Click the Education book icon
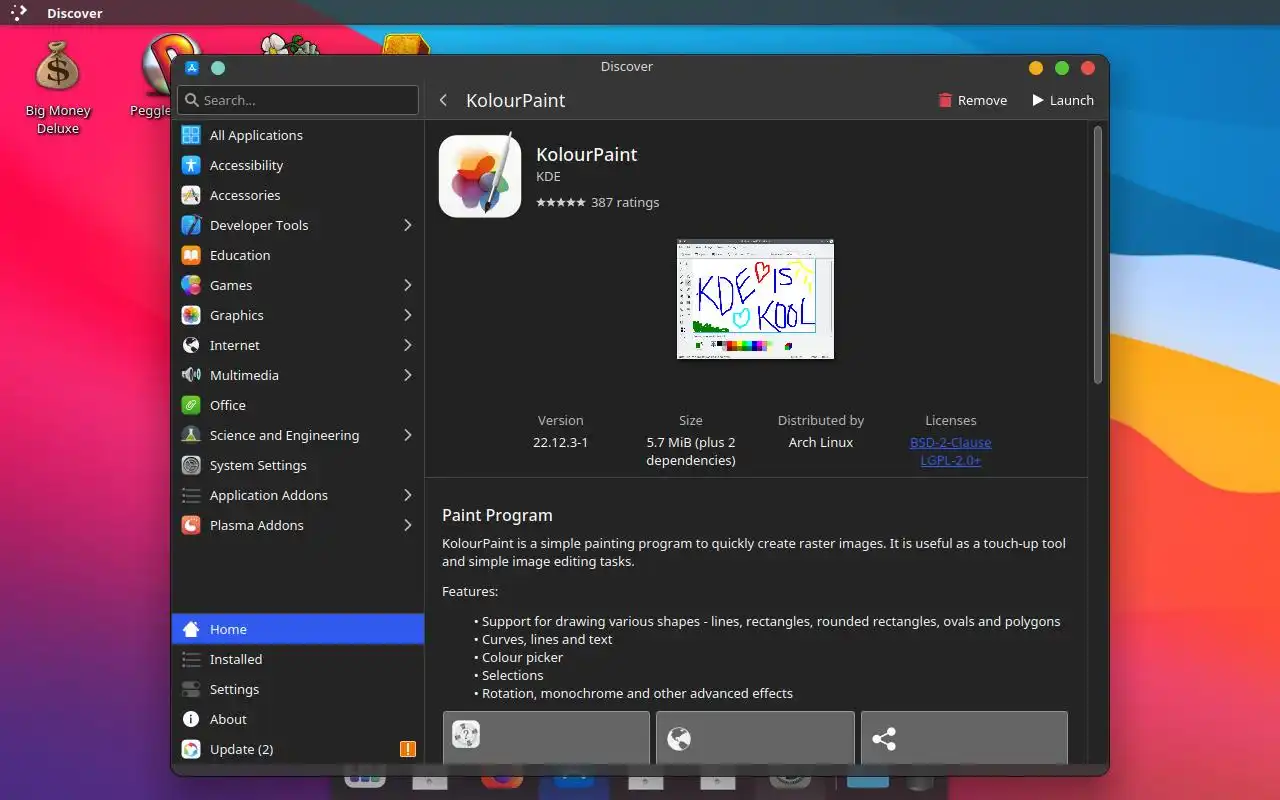The height and width of the screenshot is (800, 1280). pyautogui.click(x=190, y=255)
